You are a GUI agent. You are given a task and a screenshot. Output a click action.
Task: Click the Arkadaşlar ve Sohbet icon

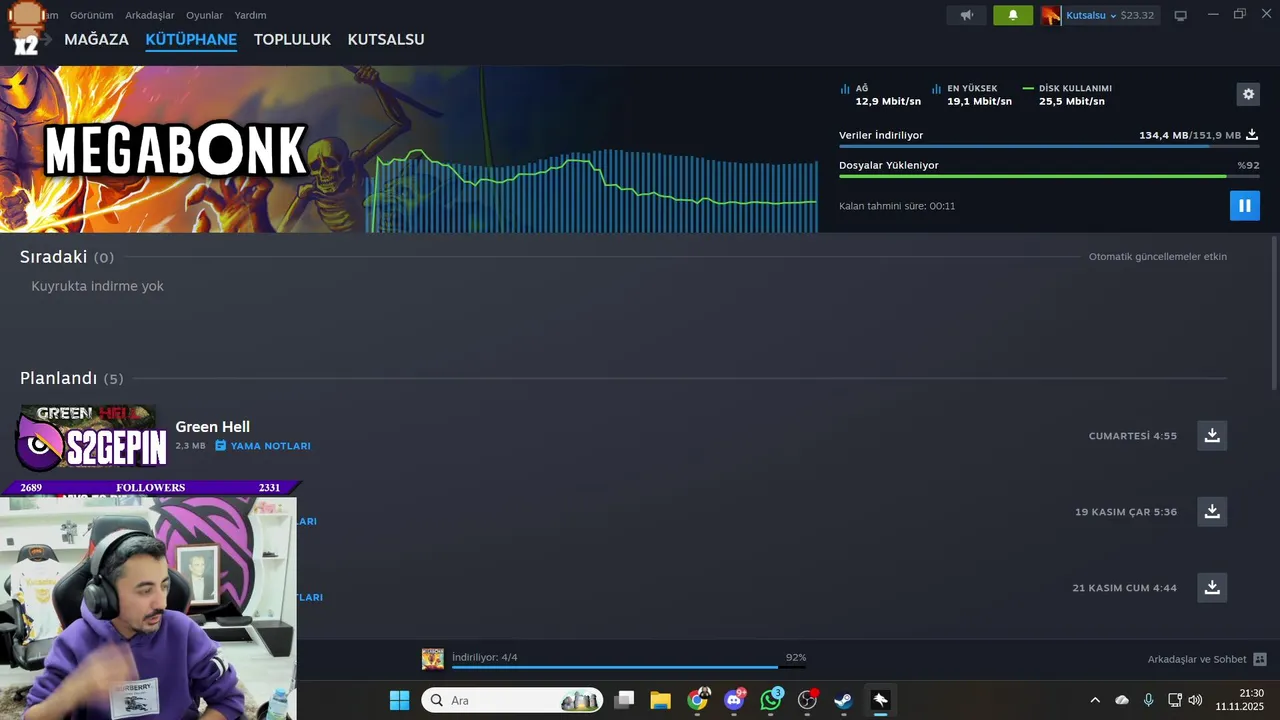point(1260,659)
